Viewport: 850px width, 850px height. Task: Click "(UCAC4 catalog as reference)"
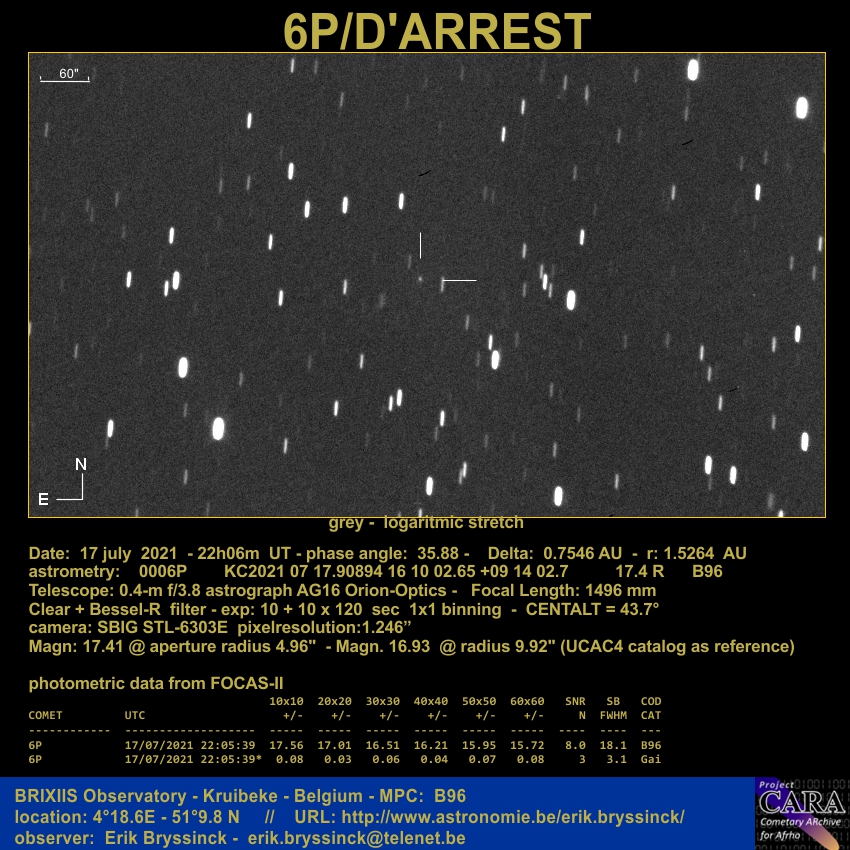coord(677,647)
